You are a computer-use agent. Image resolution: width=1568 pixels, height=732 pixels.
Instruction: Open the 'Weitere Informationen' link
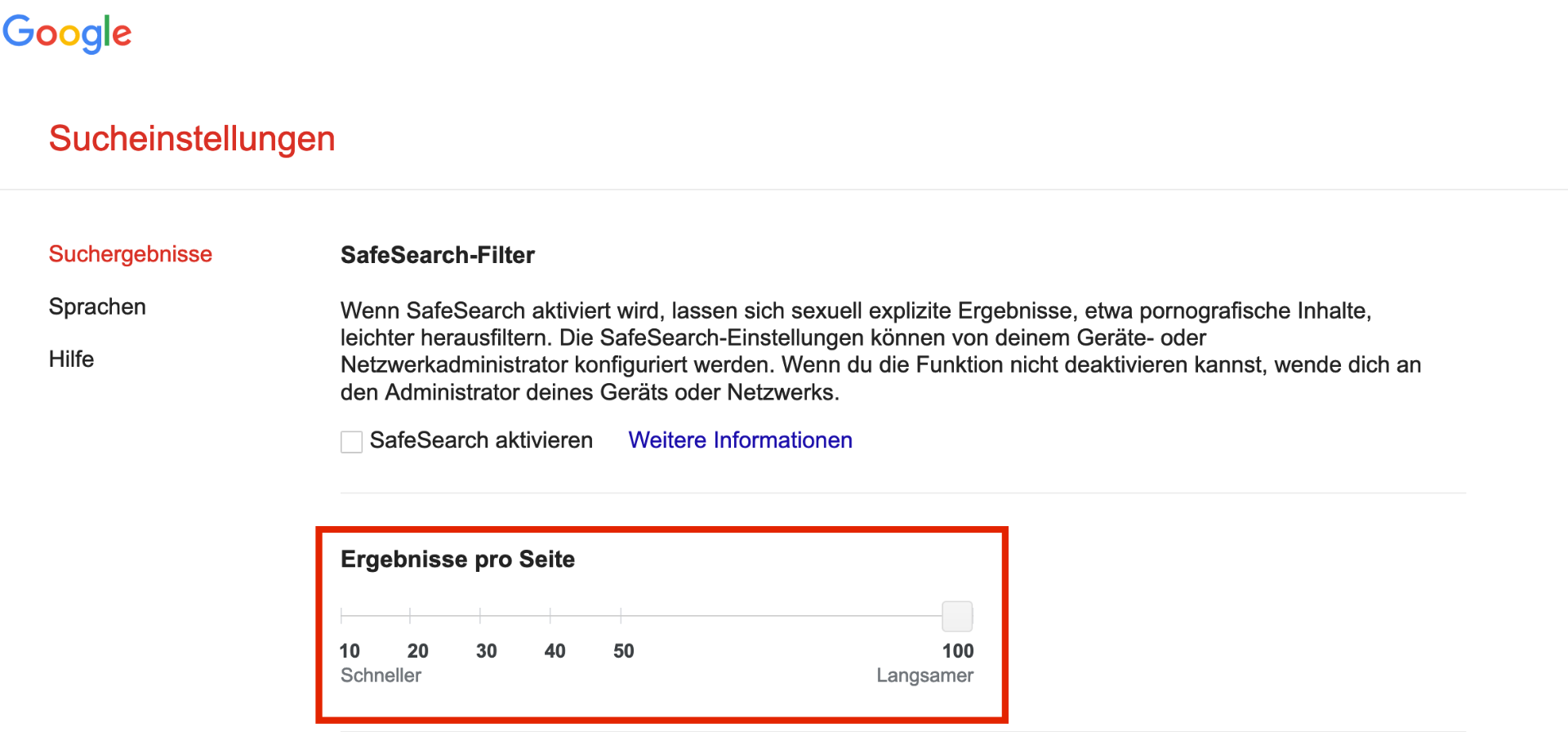740,440
